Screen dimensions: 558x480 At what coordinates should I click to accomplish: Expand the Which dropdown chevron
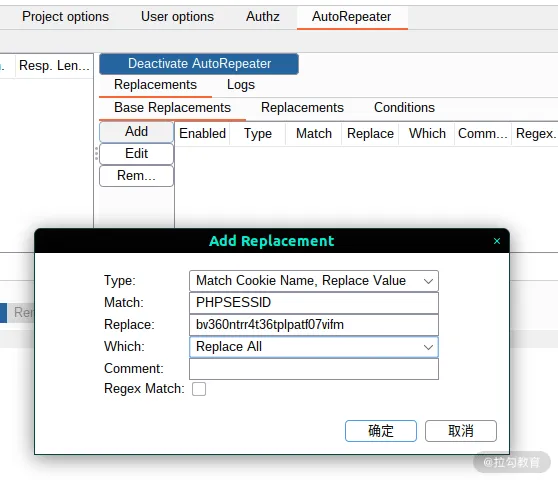(x=428, y=347)
